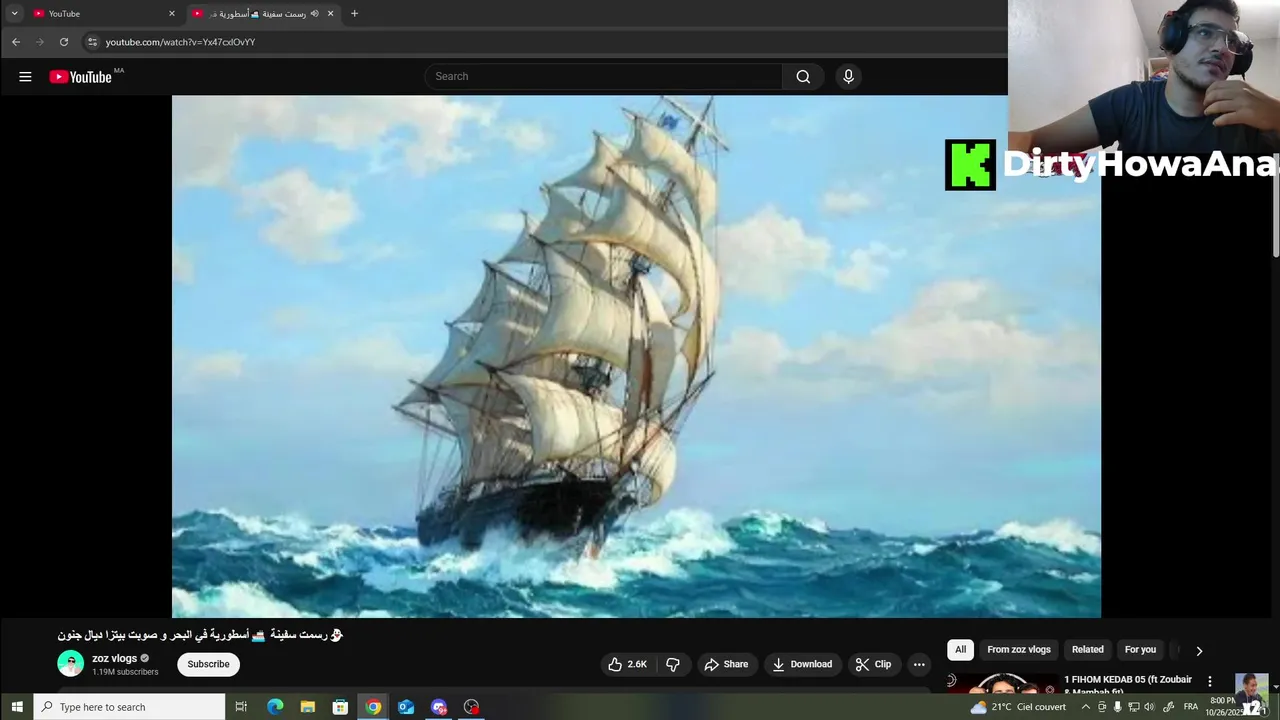Open the Windows Start menu
This screenshot has height=720, width=1280.
click(x=17, y=707)
